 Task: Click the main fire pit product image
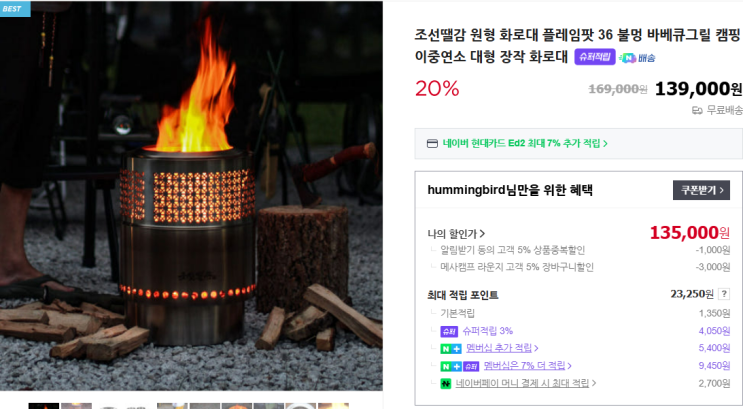click(191, 196)
